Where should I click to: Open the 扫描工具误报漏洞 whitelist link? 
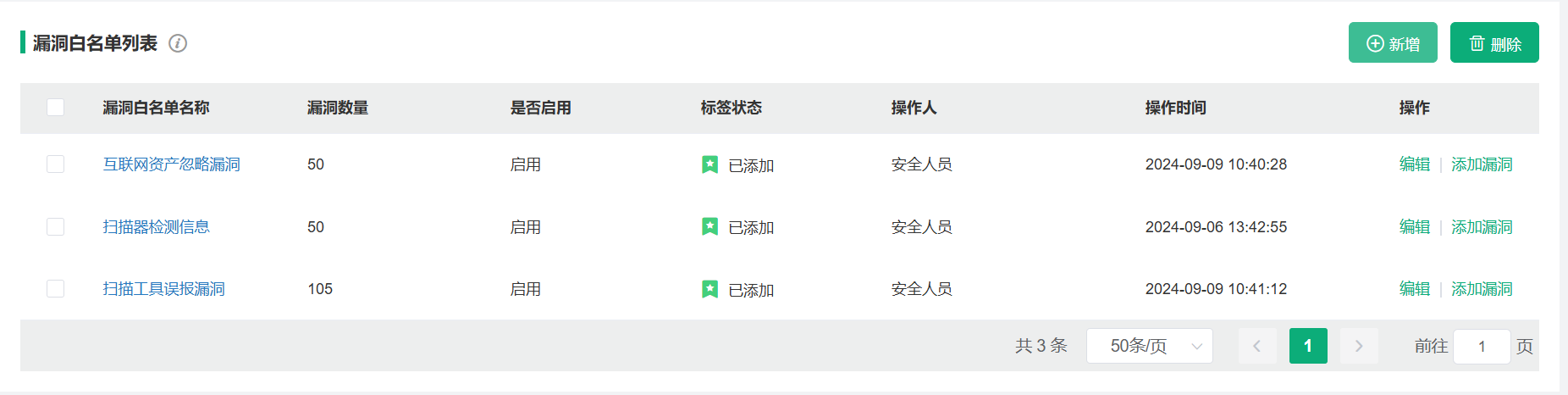tap(164, 289)
